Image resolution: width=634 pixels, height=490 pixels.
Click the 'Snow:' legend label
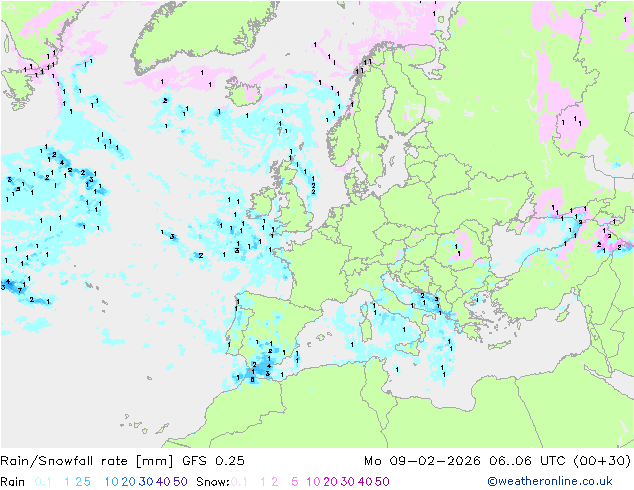213,482
